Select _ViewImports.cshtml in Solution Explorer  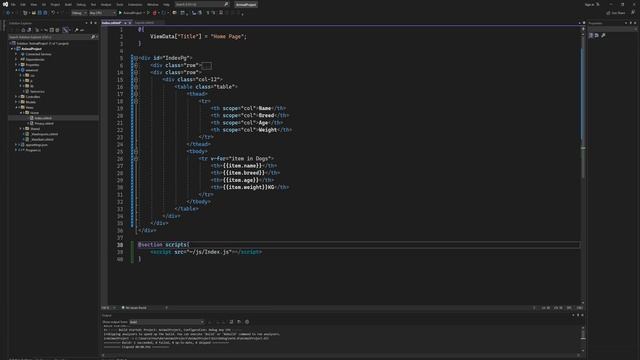pos(44,134)
